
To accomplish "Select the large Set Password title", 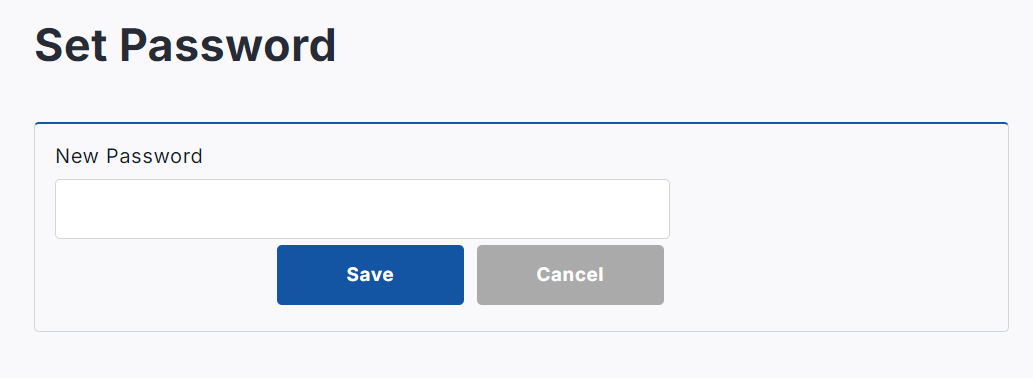I will coord(185,45).
